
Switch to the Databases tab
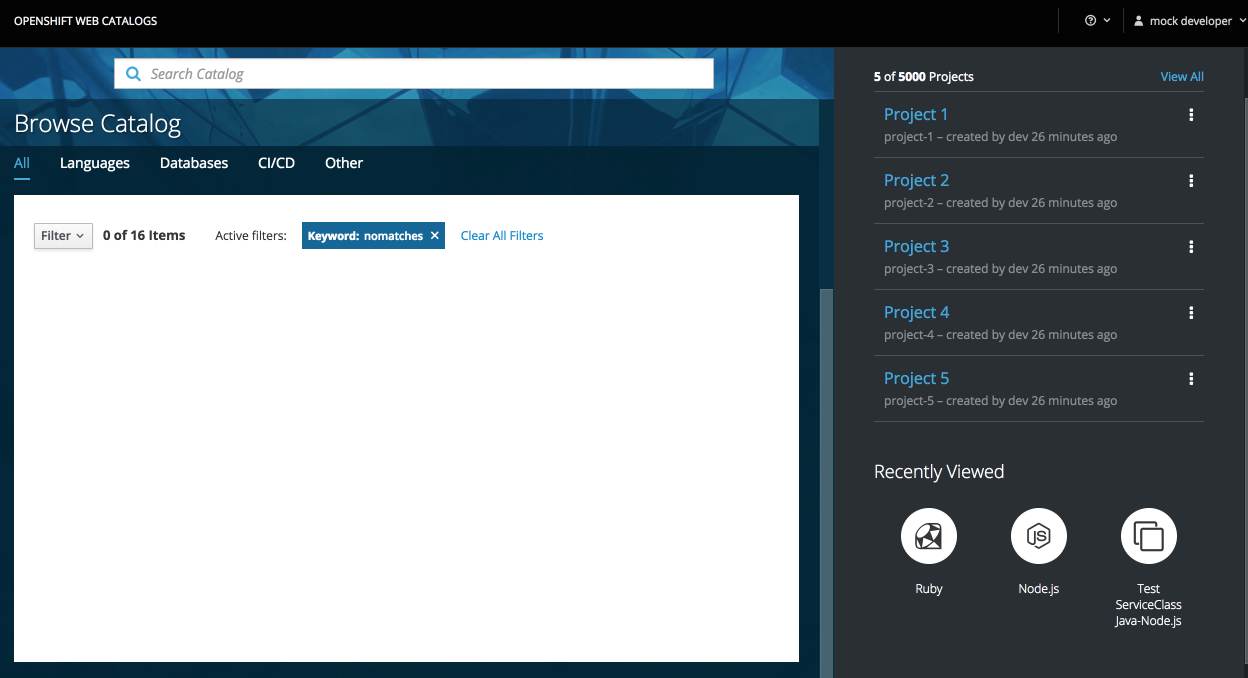pyautogui.click(x=193, y=163)
